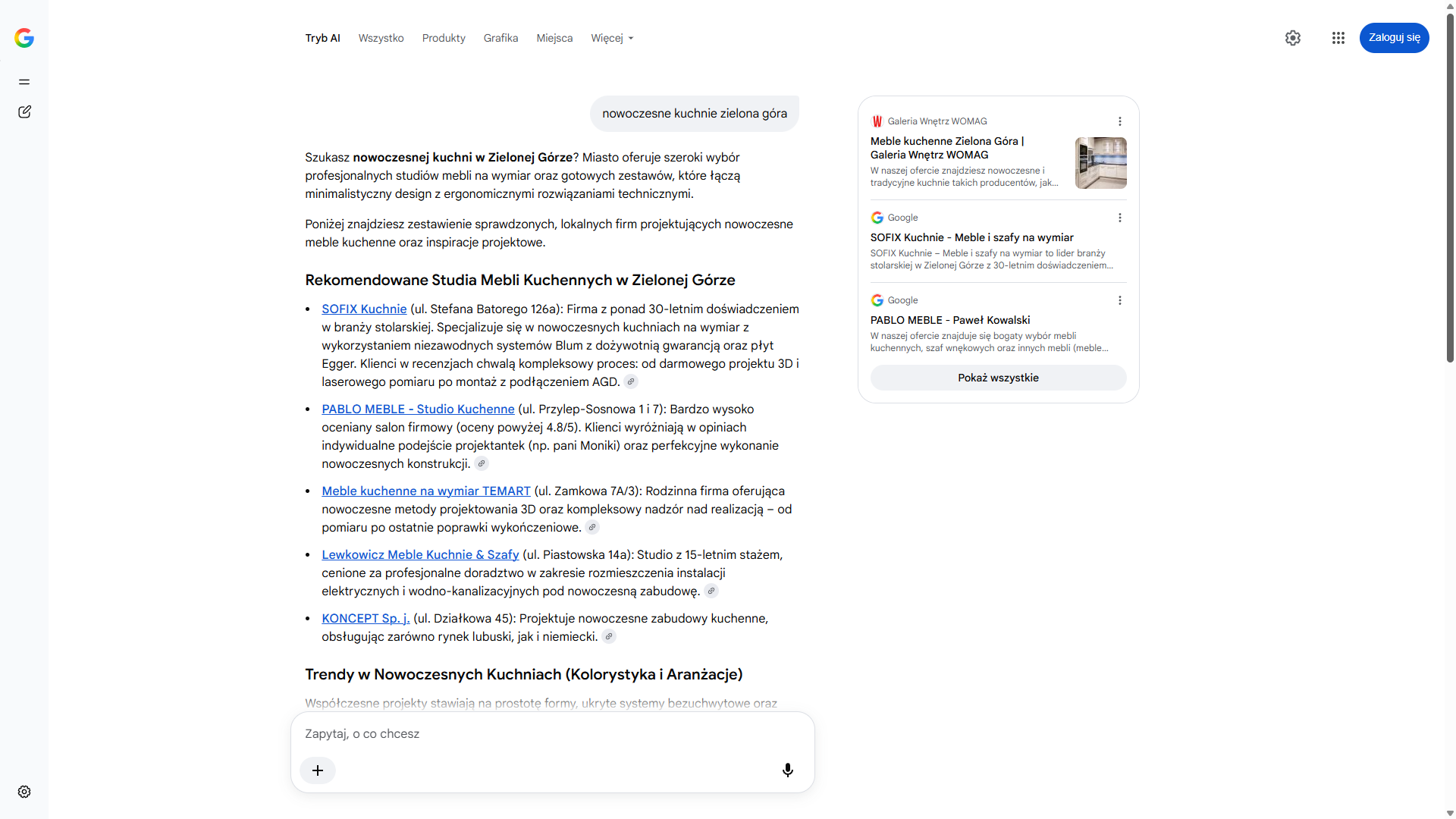
Task: Open settings gear in bottom-left sidebar
Action: (24, 792)
